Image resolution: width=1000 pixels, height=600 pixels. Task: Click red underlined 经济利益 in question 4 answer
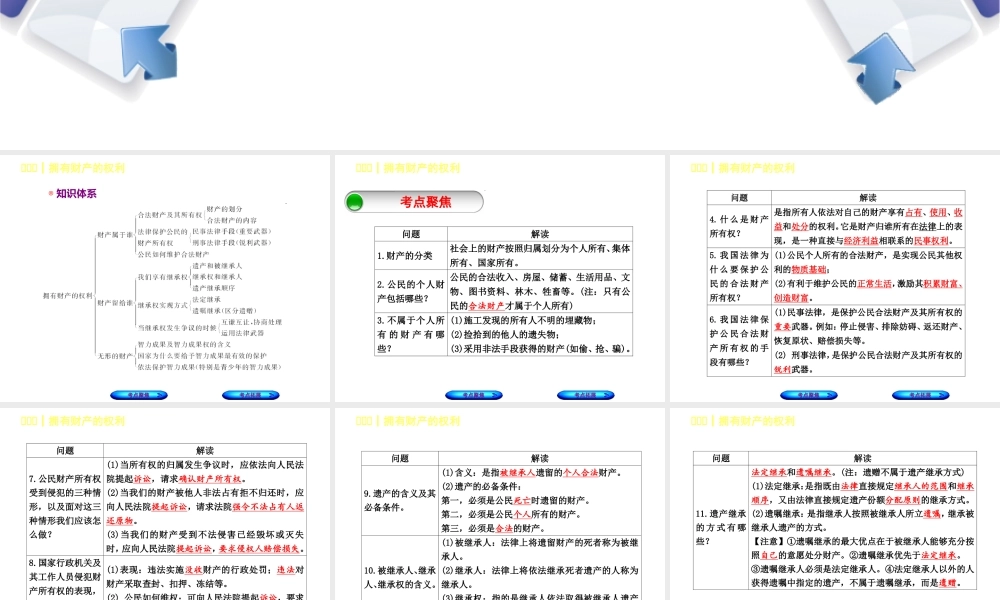tap(861, 241)
